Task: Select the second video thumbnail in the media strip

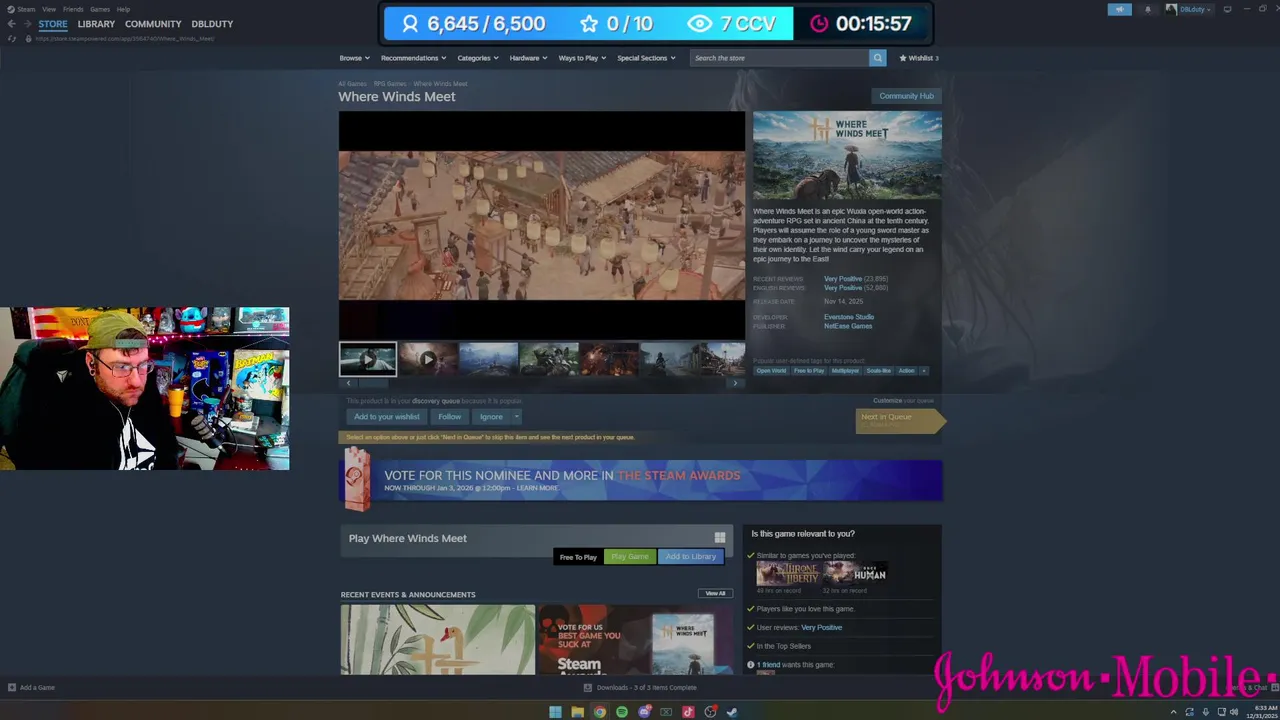Action: click(x=428, y=359)
